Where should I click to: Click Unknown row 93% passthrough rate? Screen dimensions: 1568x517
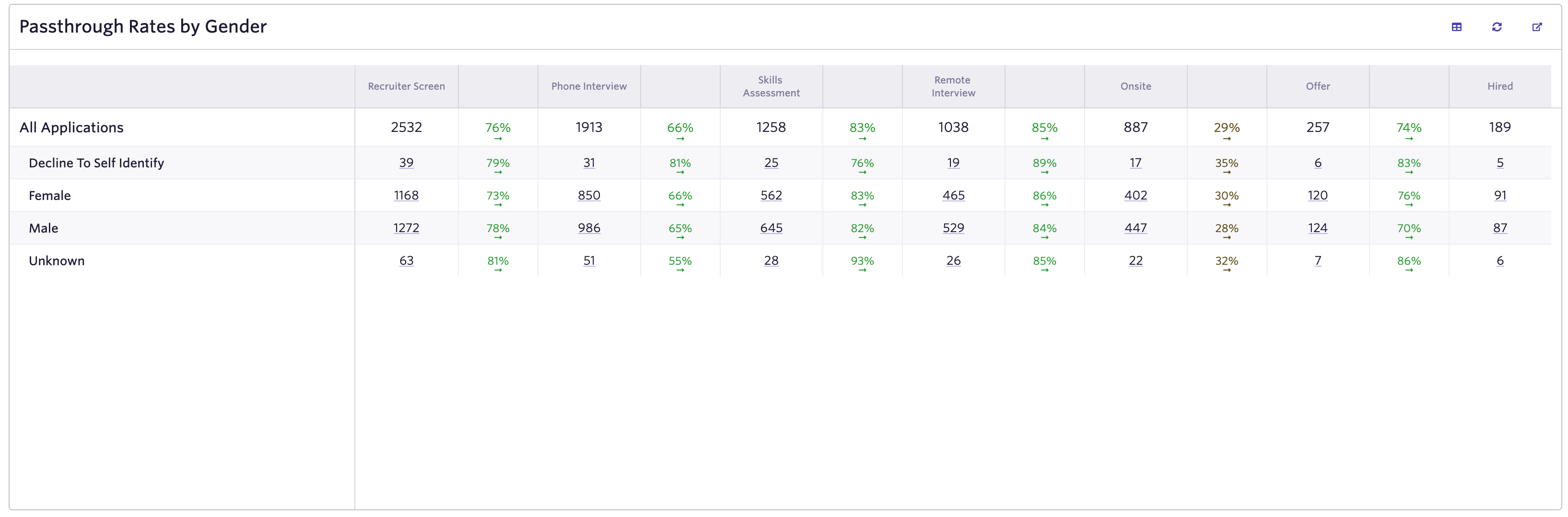pyautogui.click(x=862, y=261)
